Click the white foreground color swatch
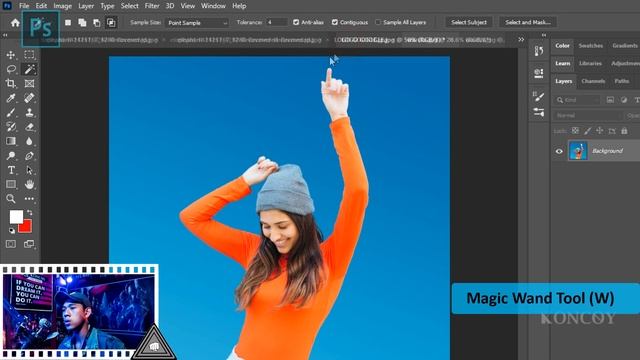 pos(16,217)
